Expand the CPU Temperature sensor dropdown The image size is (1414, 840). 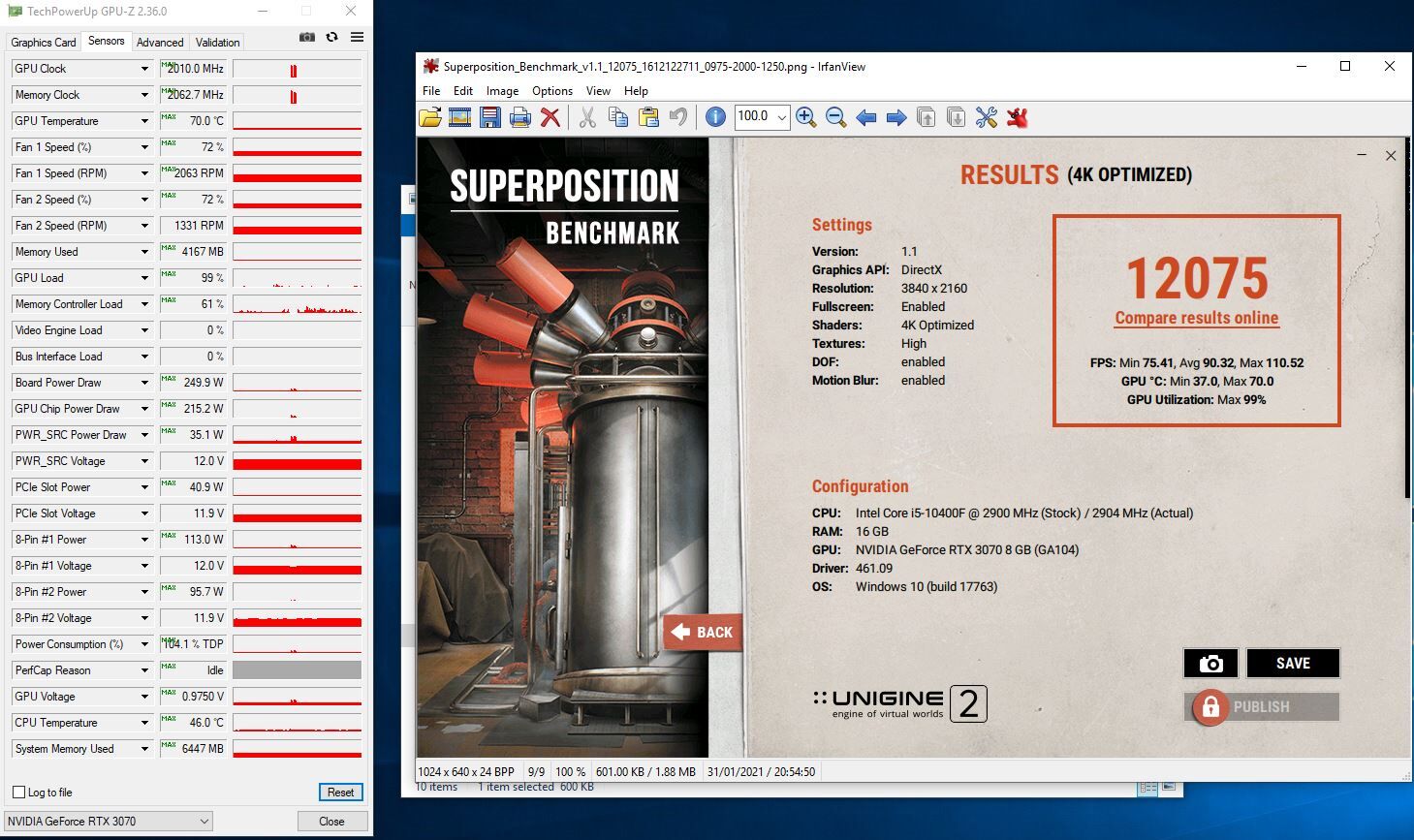coord(144,723)
